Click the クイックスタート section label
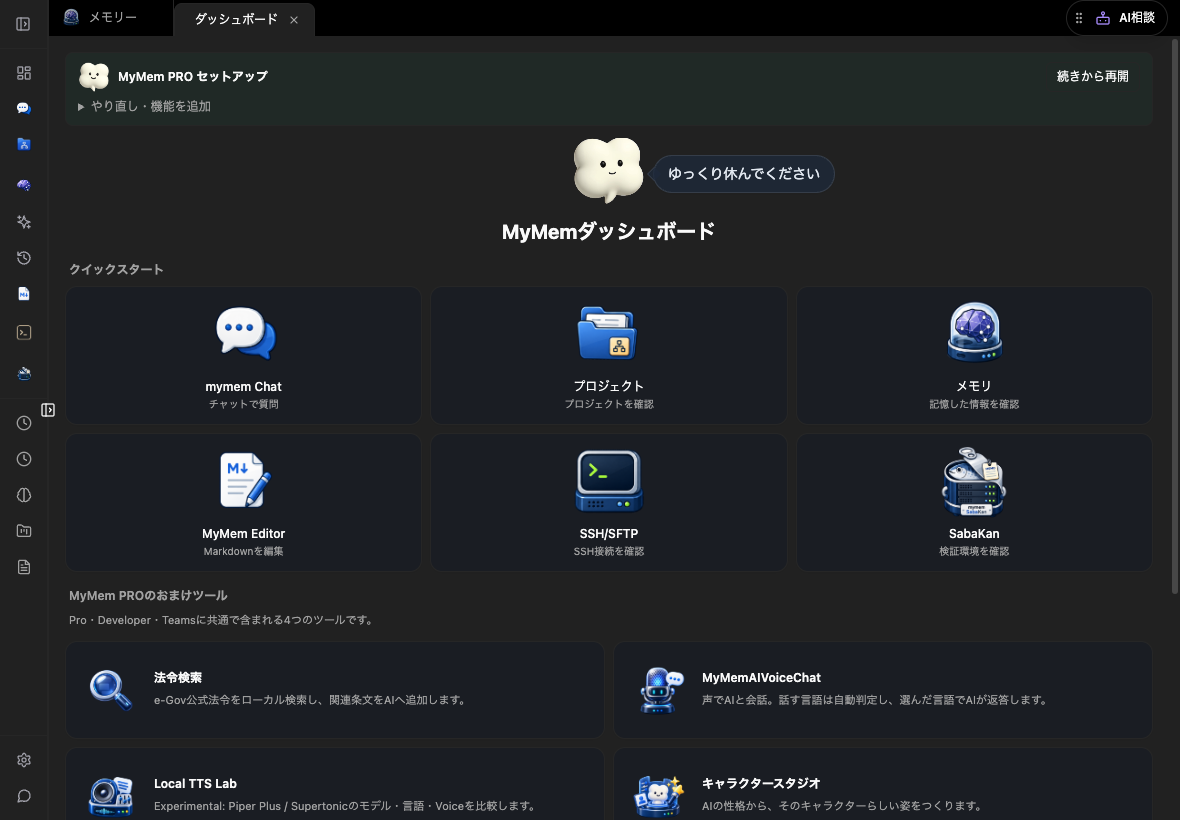 pyautogui.click(x=116, y=269)
